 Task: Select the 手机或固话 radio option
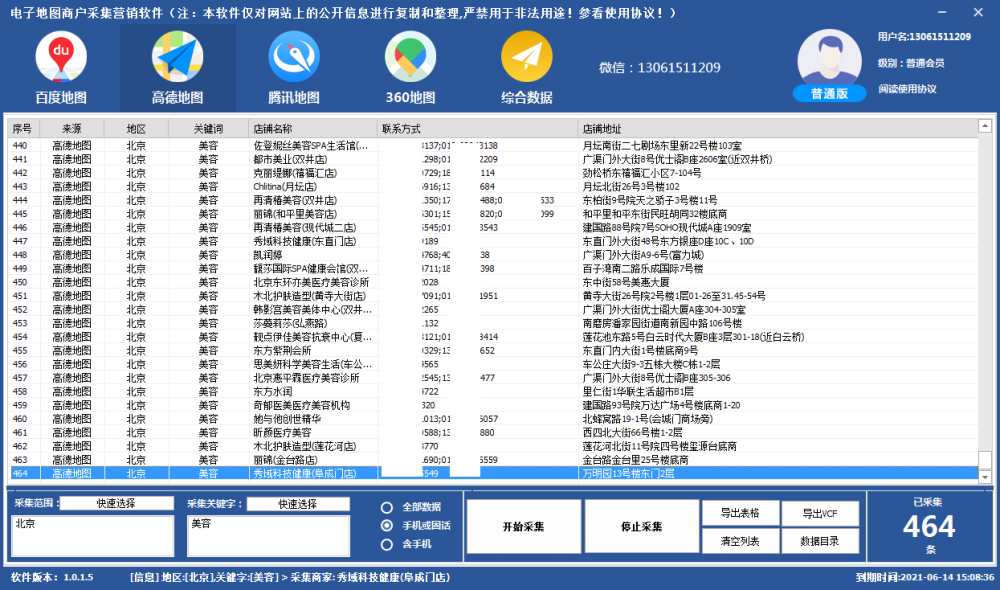386,526
